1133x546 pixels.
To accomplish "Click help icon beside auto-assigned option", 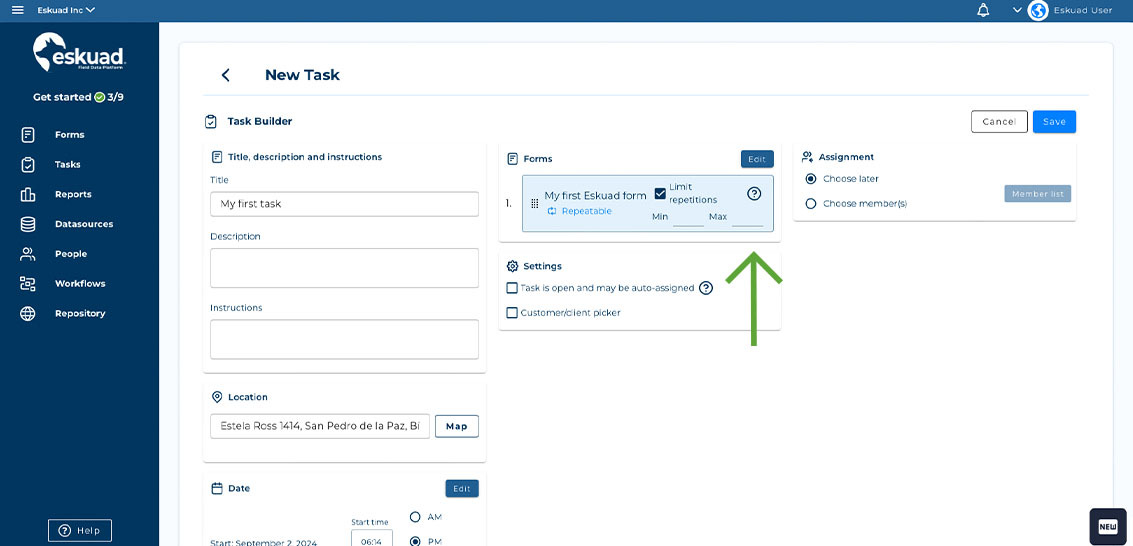I will tap(706, 288).
